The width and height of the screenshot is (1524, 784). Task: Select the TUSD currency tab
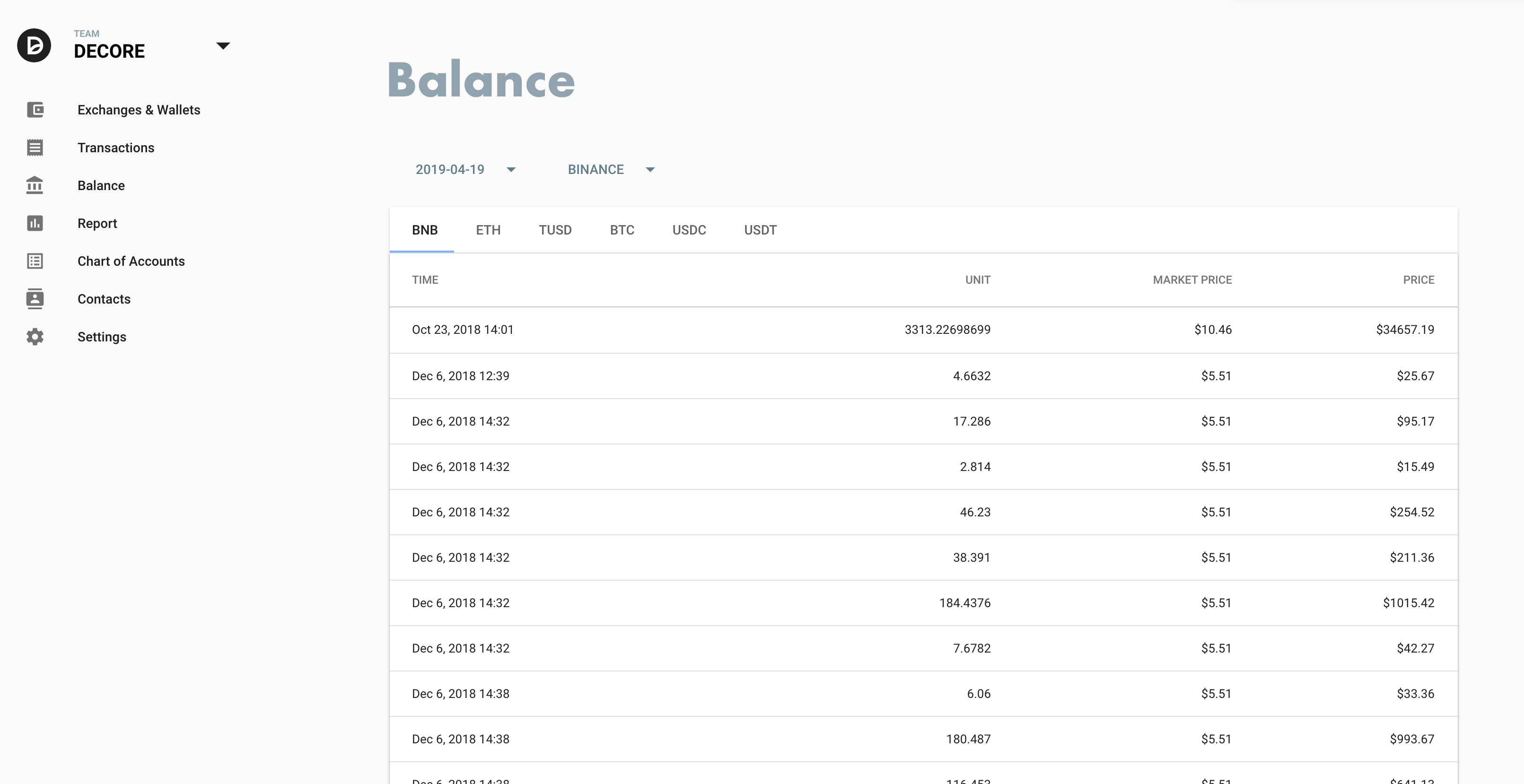tap(554, 230)
